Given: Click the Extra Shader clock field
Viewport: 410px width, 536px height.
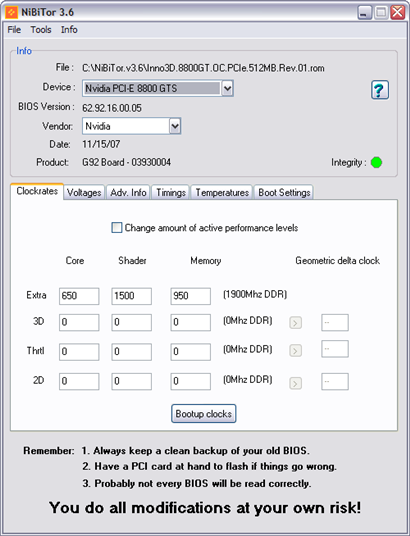Looking at the screenshot, I should pyautogui.click(x=131, y=296).
